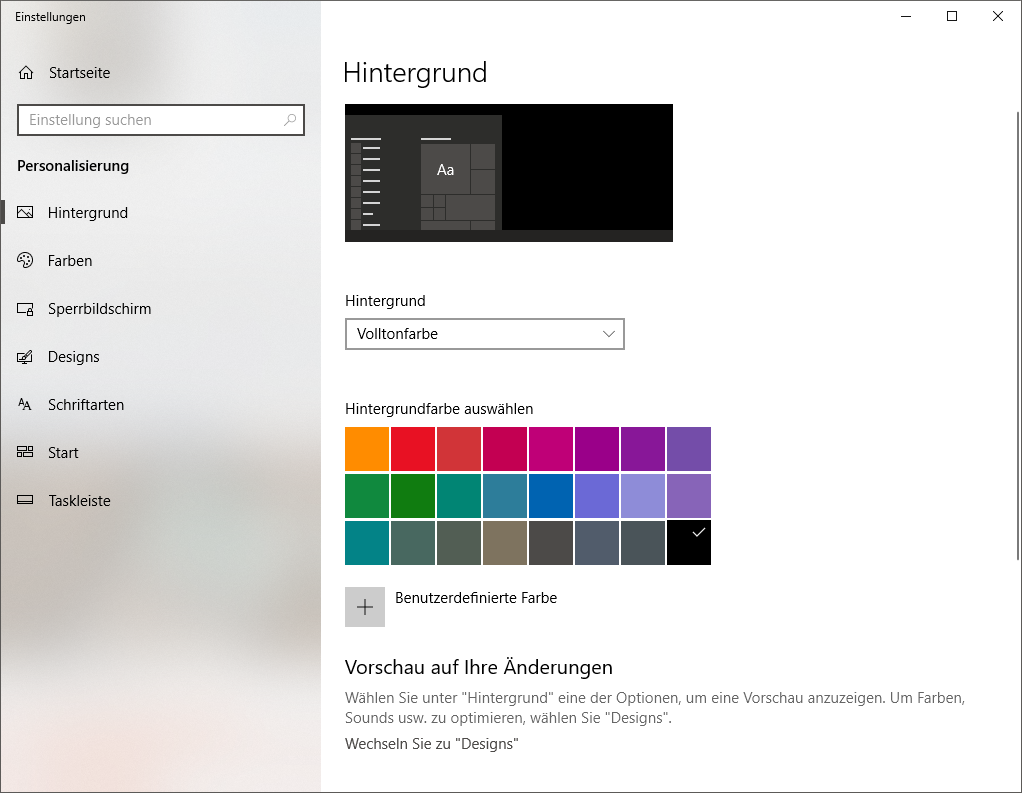Pick the periwinkle blue sixth swatch, second row
This screenshot has width=1022, height=793.
coord(597,496)
